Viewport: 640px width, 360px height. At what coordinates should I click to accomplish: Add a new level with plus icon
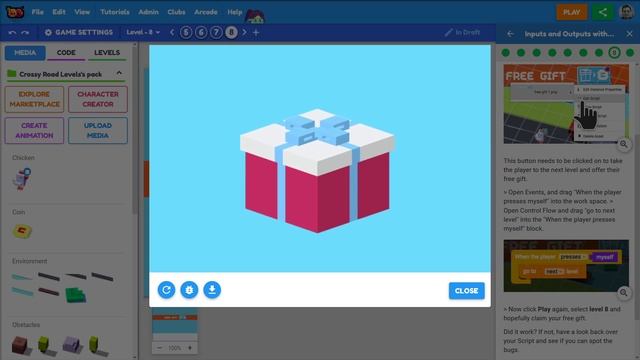pyautogui.click(x=256, y=32)
